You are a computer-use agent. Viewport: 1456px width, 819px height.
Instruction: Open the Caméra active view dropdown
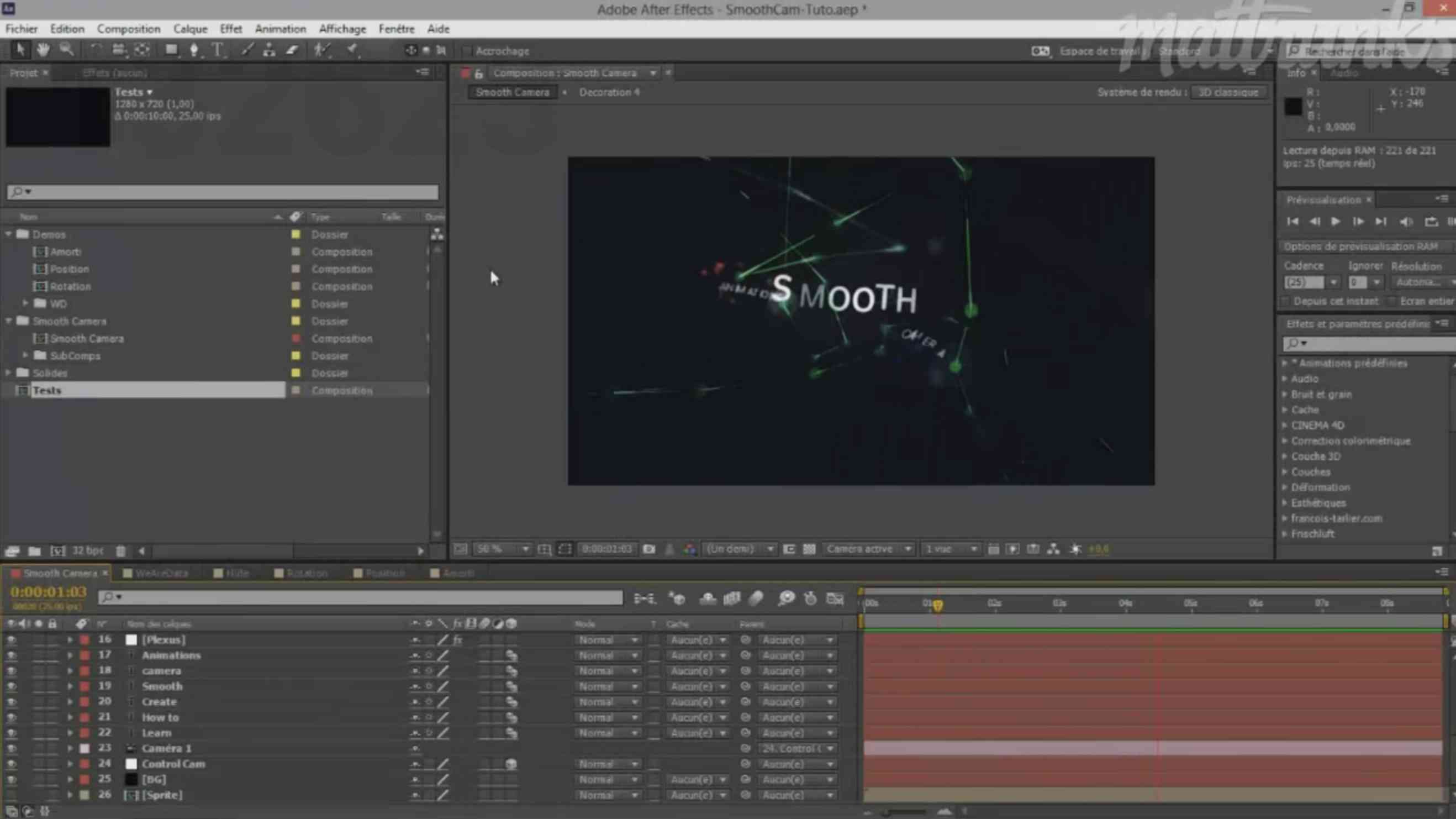click(869, 549)
